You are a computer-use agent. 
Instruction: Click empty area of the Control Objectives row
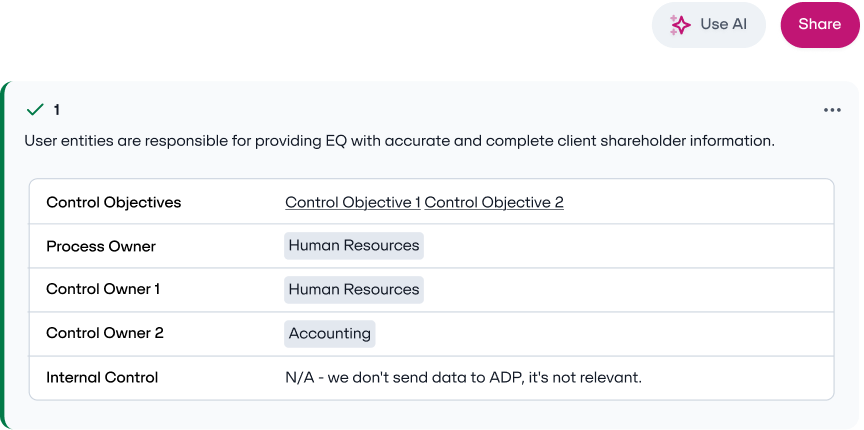694,202
